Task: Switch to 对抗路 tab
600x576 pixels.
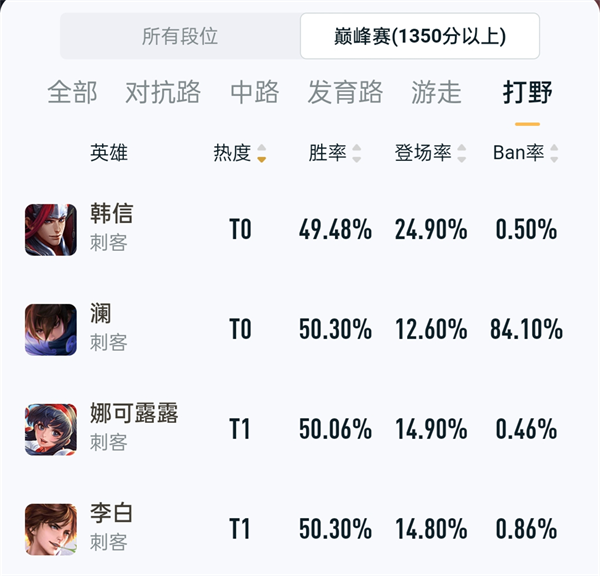Action: pos(163,92)
